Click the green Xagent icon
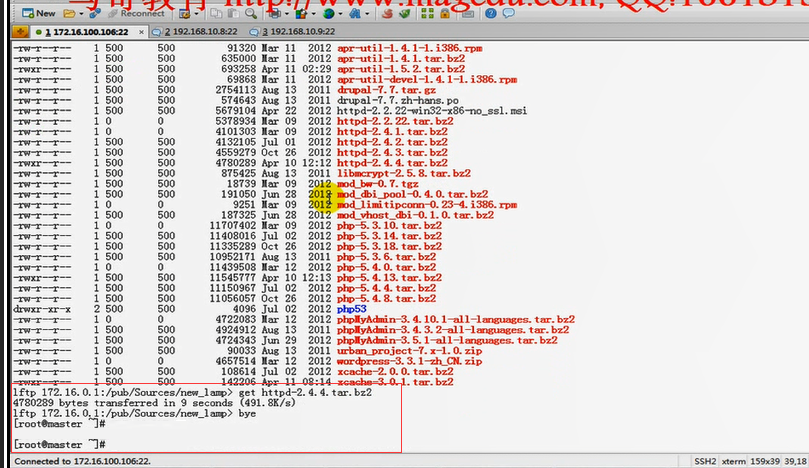809x468 pixels. [404, 14]
